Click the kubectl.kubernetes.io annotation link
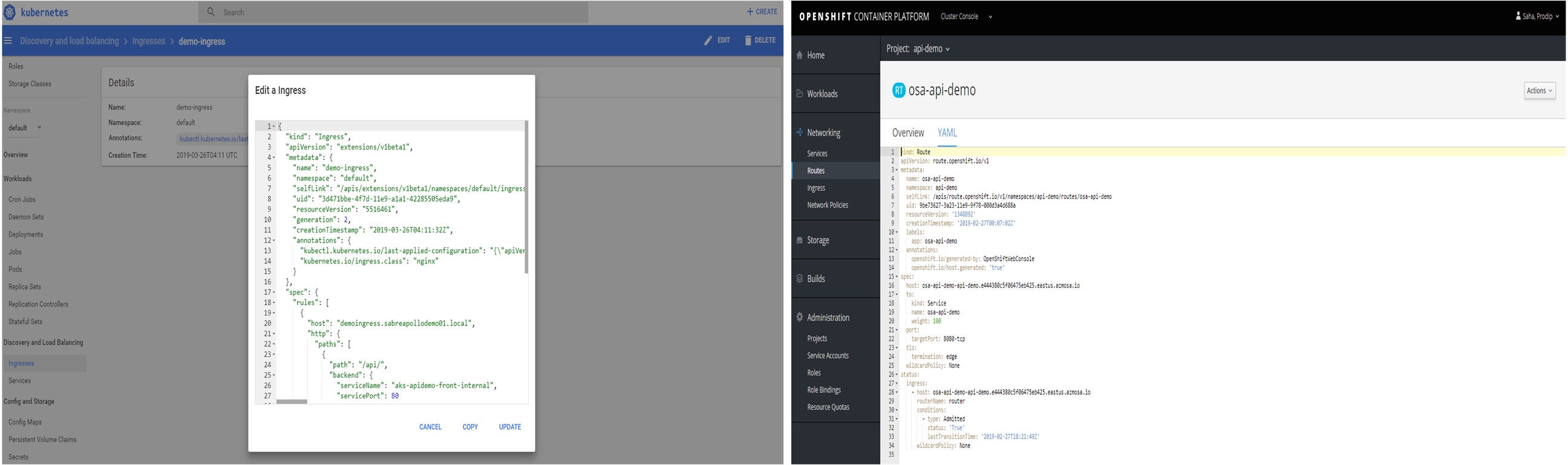Viewport: 1568px width, 465px height. pyautogui.click(x=213, y=139)
